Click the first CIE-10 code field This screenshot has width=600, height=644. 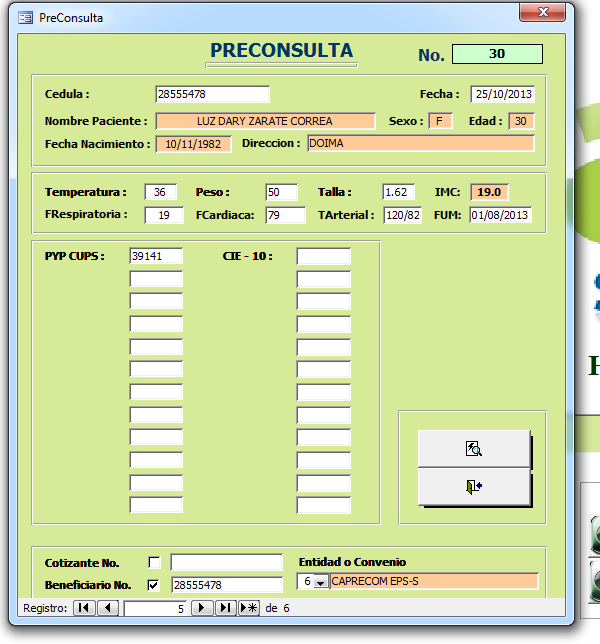click(323, 256)
